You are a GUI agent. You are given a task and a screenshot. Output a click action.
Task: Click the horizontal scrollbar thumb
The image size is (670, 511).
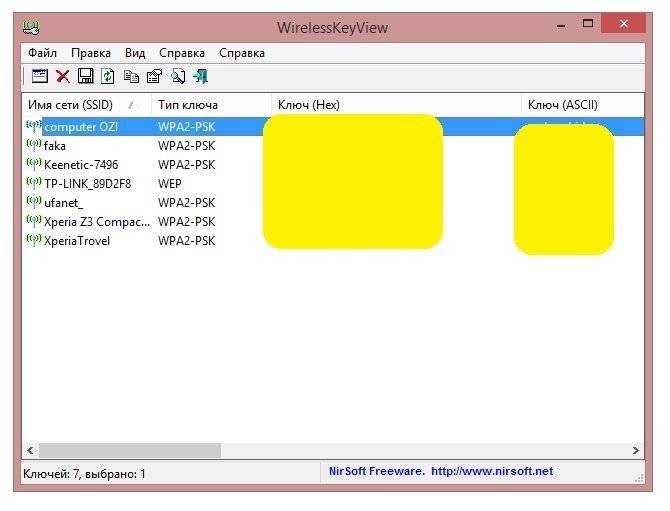[130, 450]
